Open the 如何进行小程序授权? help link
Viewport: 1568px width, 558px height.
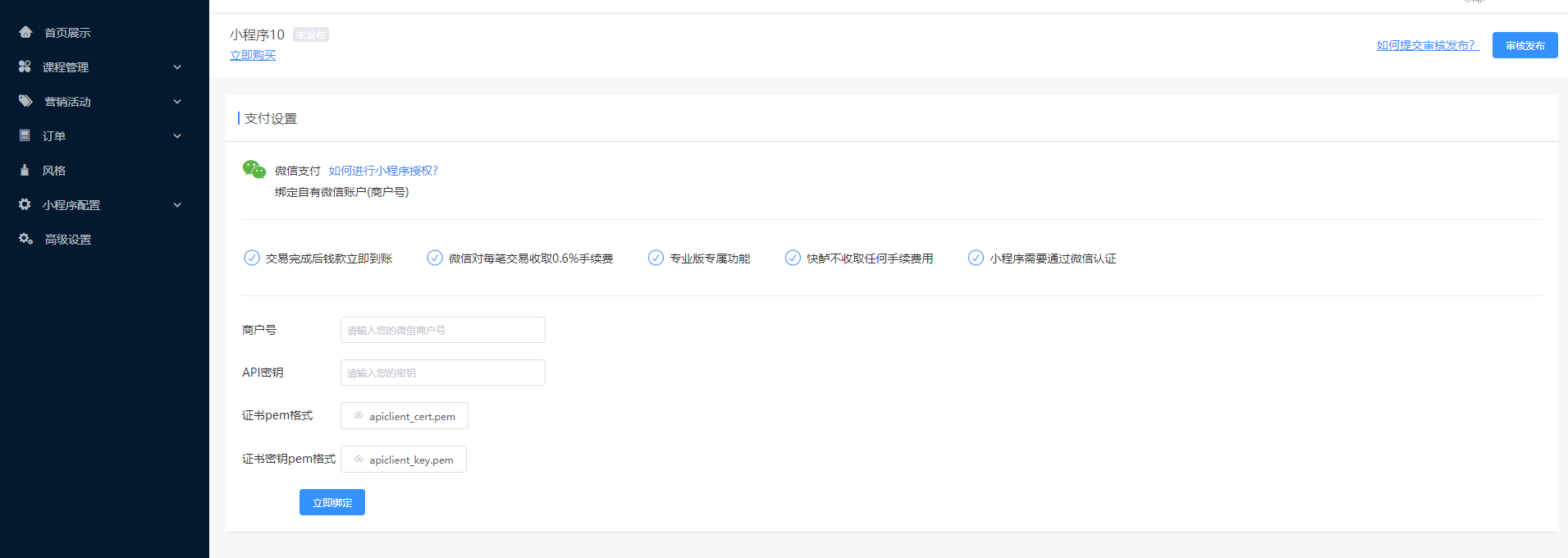[383, 171]
